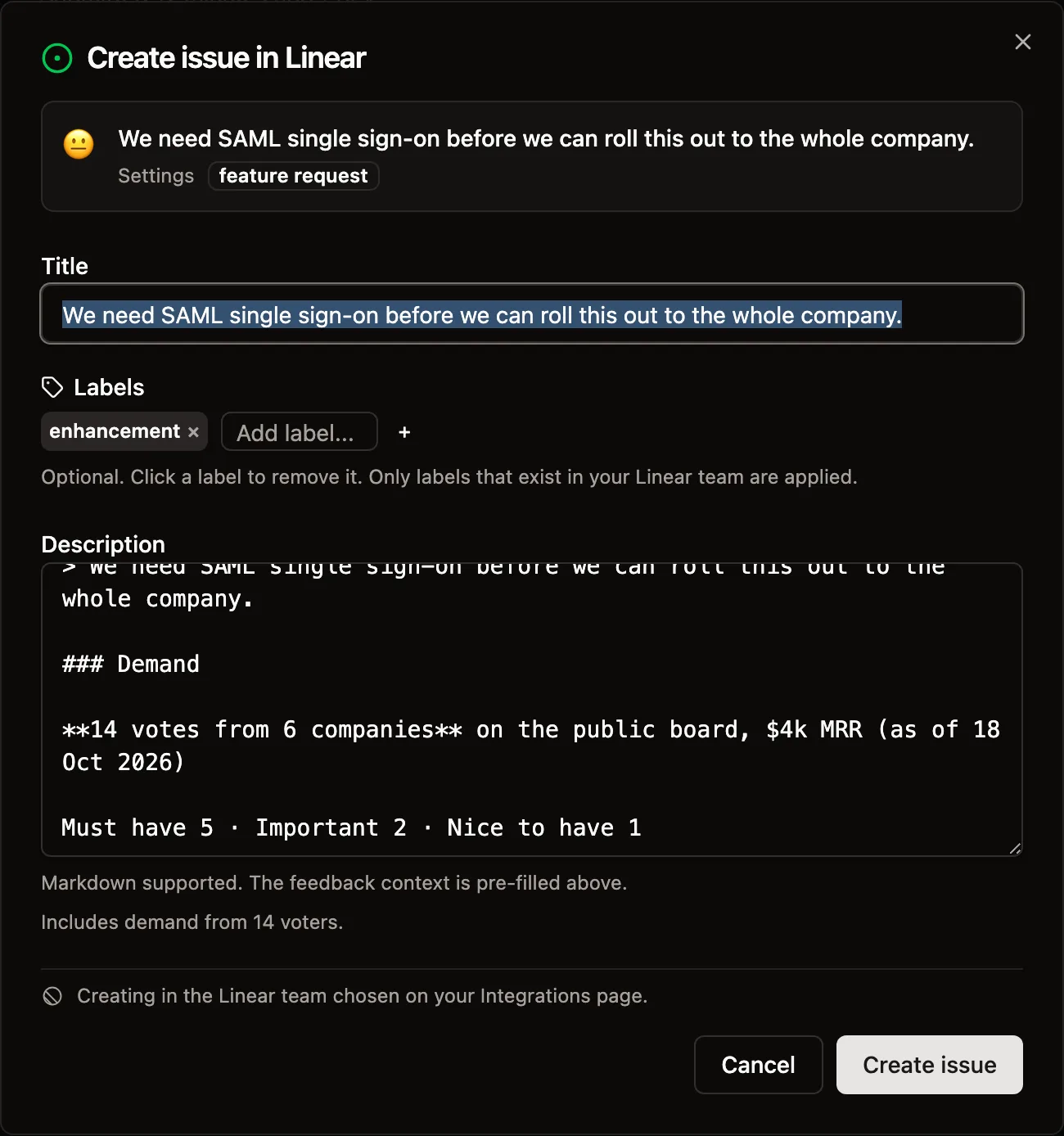Click the Markdown supported hint text

(334, 883)
